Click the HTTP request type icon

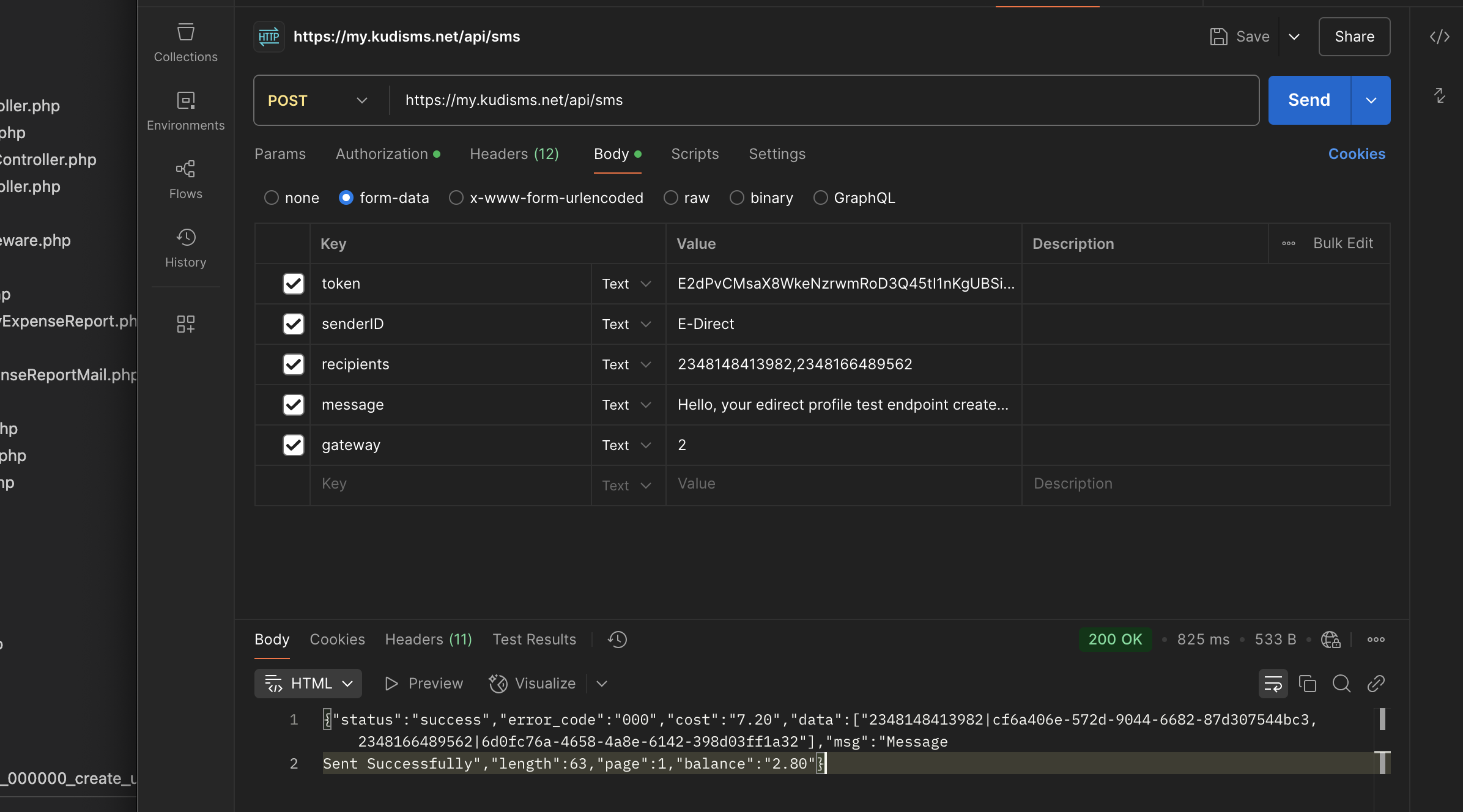tap(269, 37)
